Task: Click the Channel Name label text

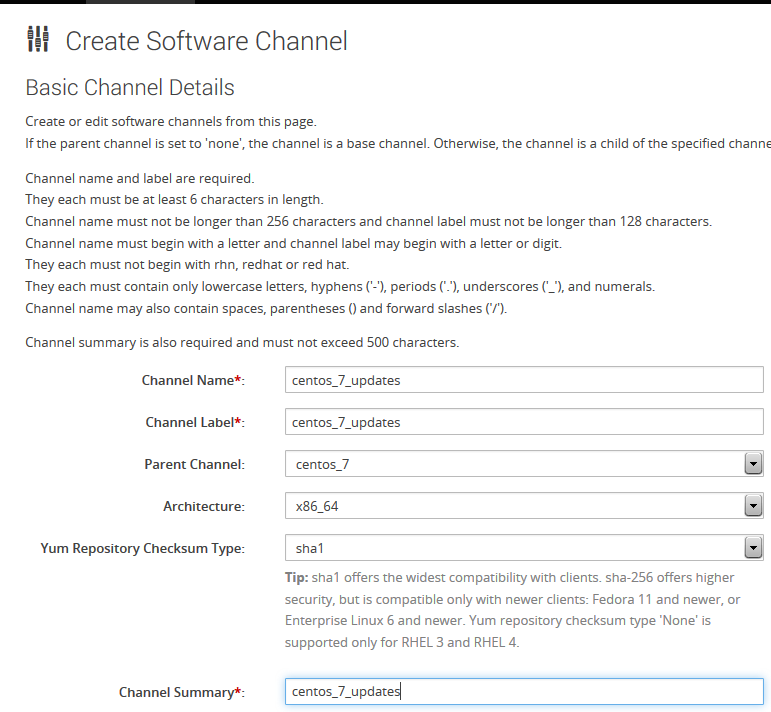Action: pos(193,380)
